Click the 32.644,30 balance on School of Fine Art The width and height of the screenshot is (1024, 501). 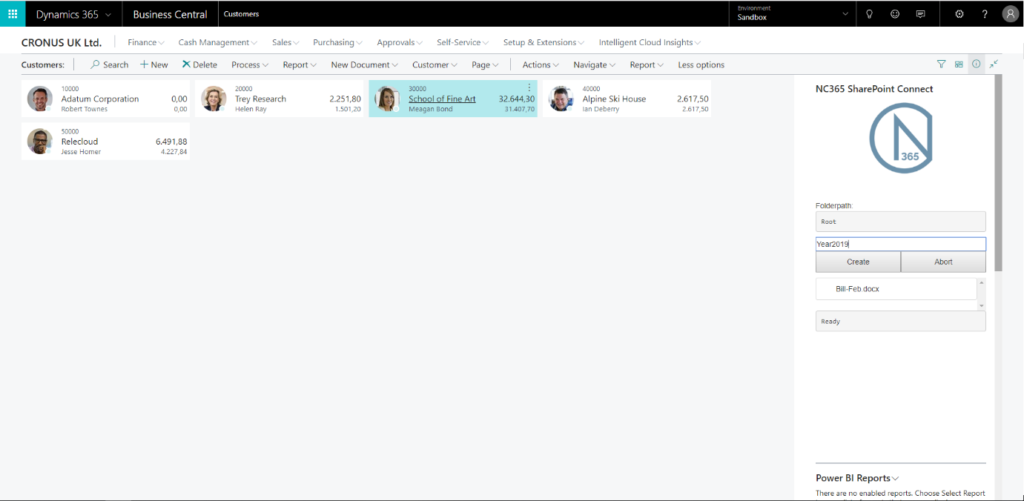(517, 99)
